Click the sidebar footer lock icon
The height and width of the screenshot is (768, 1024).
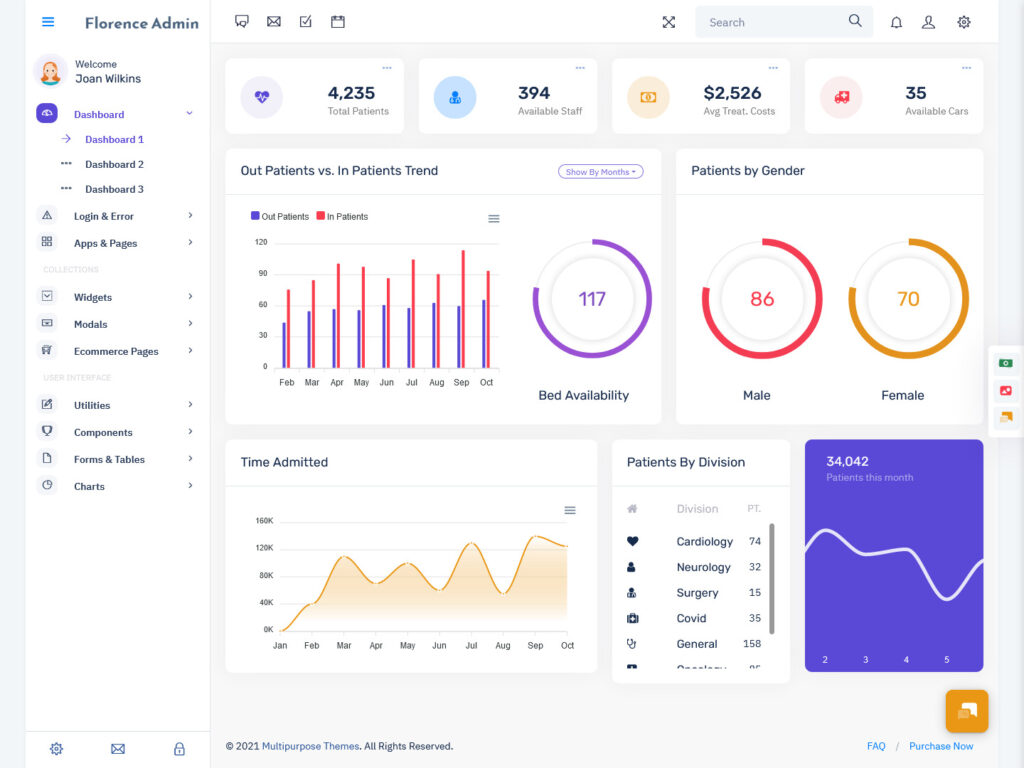pos(179,748)
